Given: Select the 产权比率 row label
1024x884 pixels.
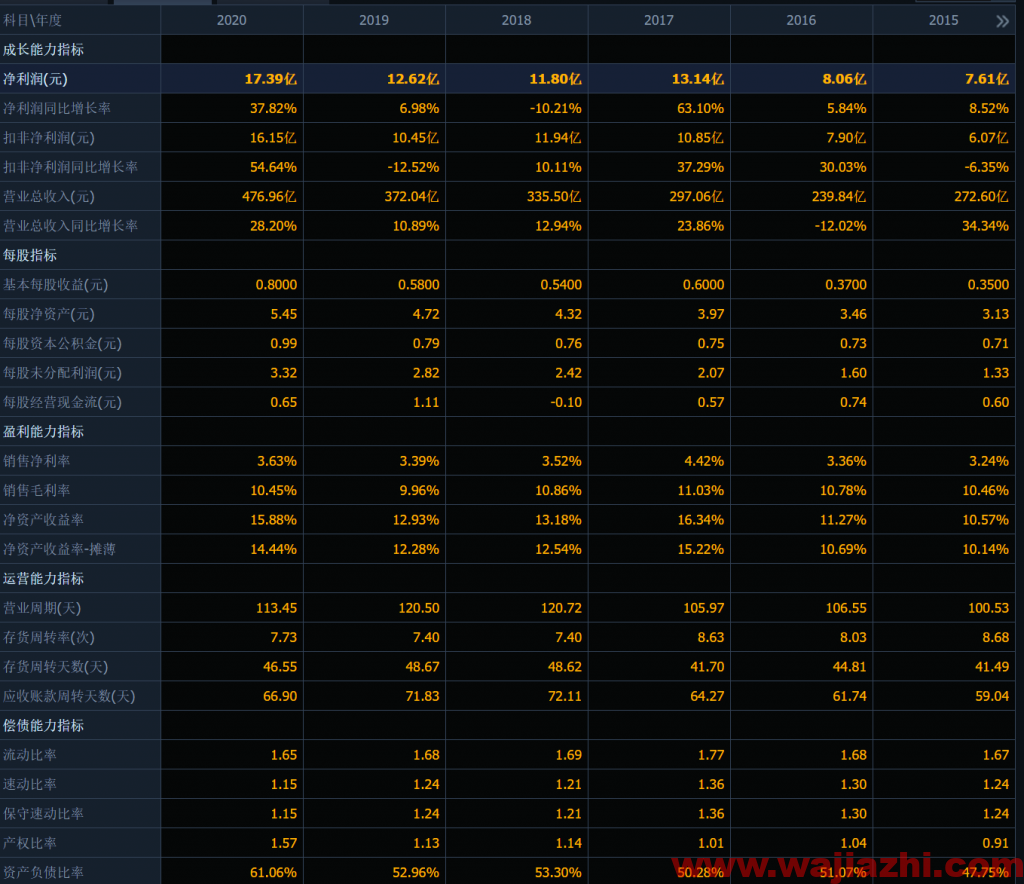Looking at the screenshot, I should pyautogui.click(x=30, y=843).
